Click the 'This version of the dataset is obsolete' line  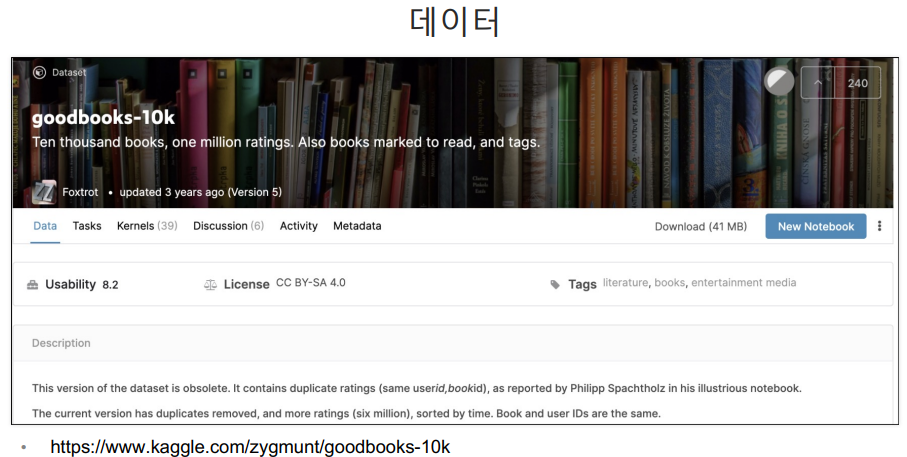point(416,388)
